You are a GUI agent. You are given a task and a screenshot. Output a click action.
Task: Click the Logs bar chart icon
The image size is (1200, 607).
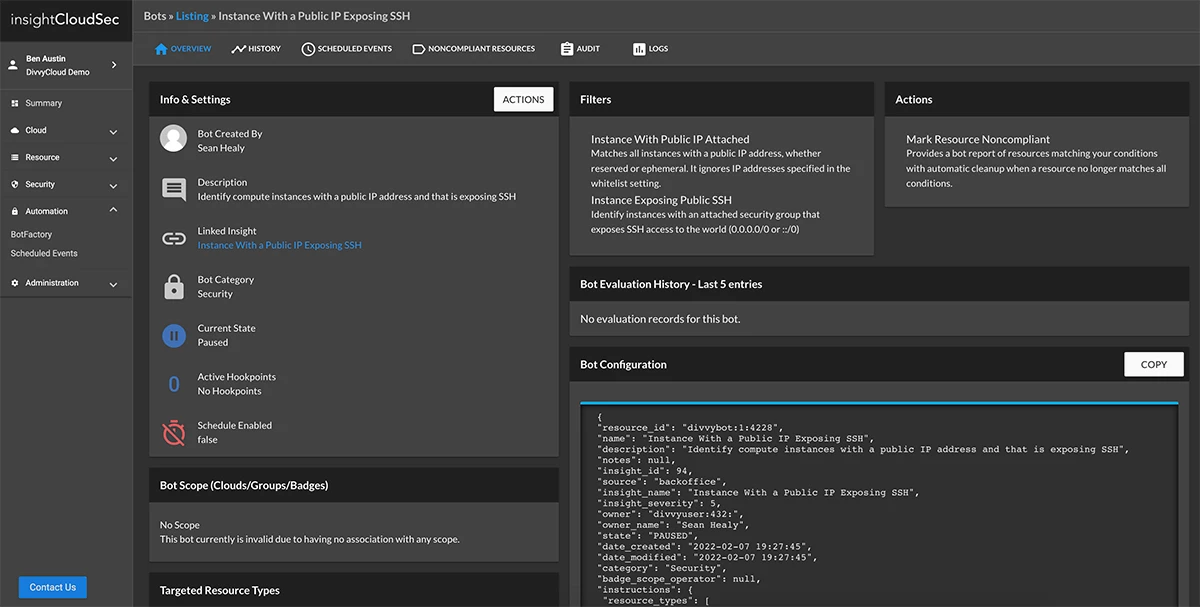pos(639,48)
